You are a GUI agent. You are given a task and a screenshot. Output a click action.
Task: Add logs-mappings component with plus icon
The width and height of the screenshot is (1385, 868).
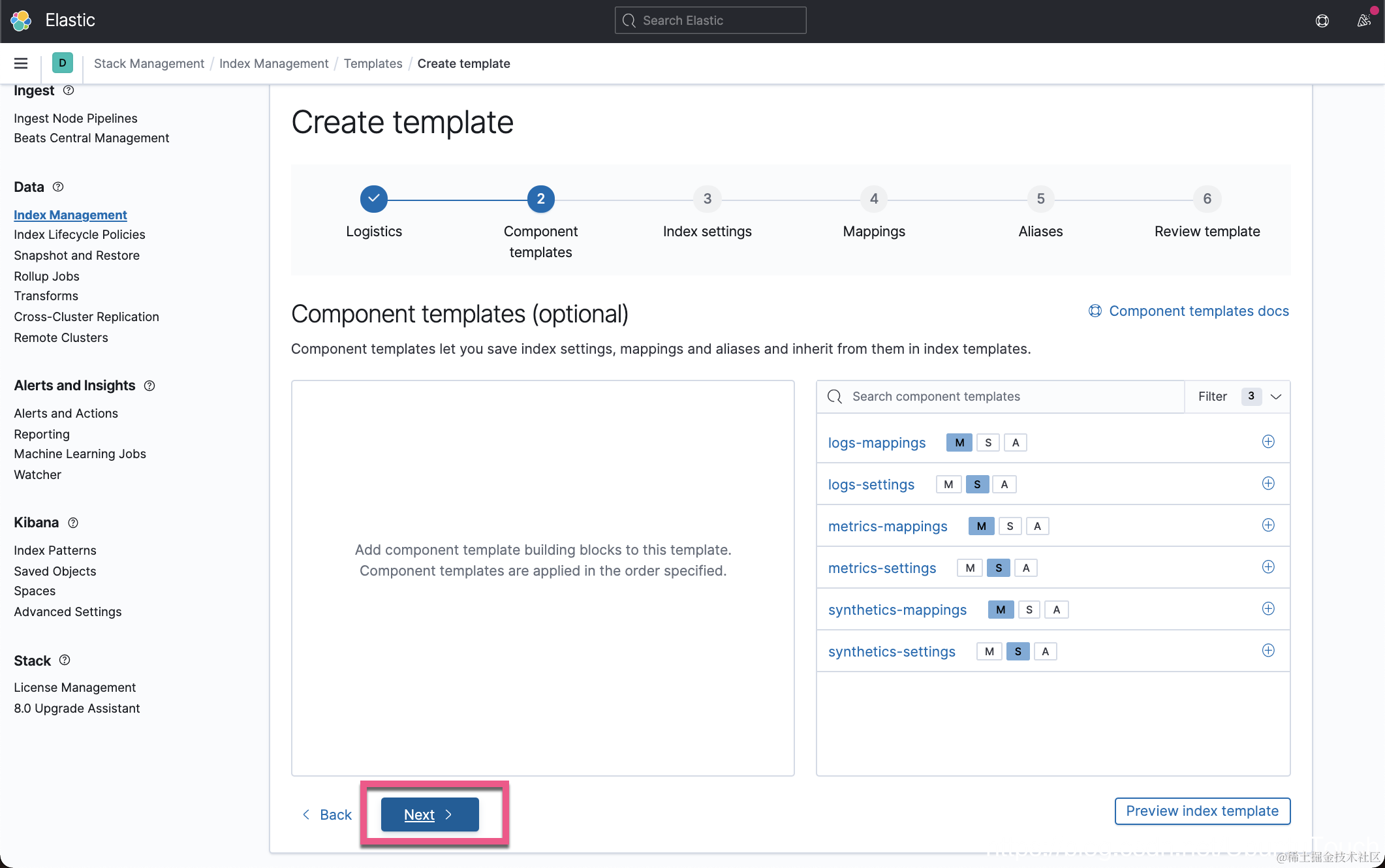click(x=1268, y=442)
